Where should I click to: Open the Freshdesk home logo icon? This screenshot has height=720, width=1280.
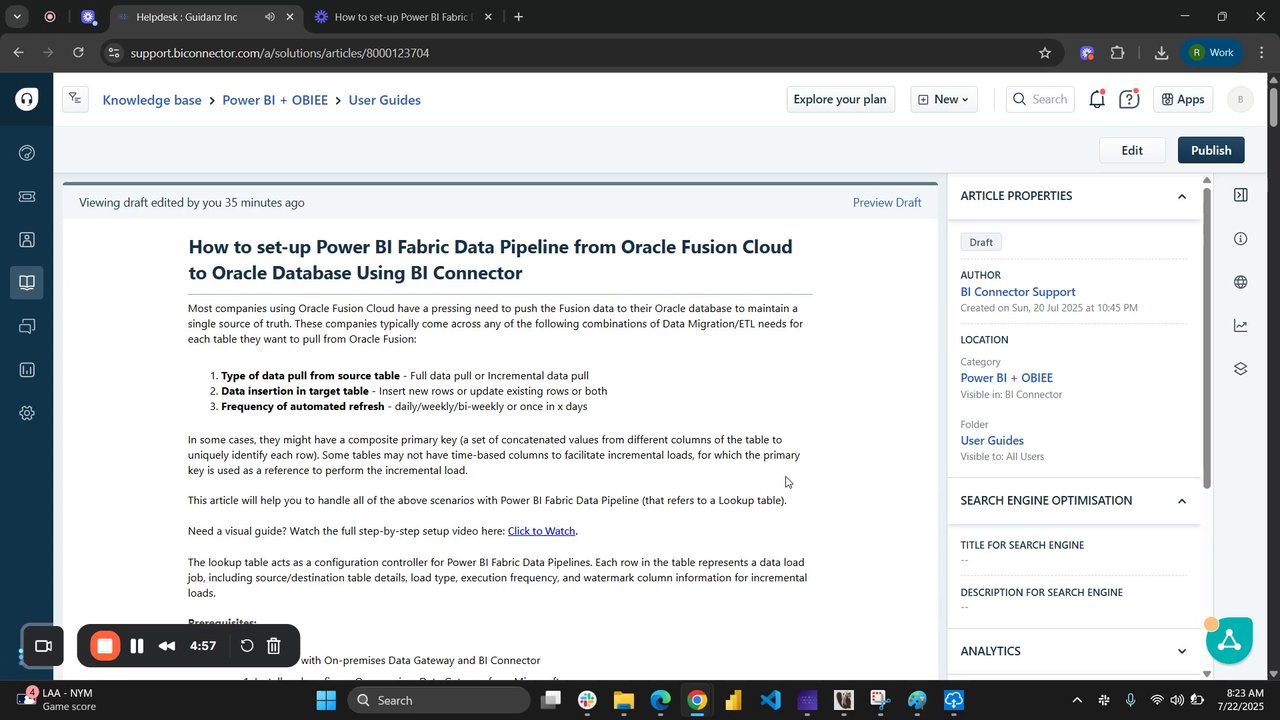click(x=27, y=99)
